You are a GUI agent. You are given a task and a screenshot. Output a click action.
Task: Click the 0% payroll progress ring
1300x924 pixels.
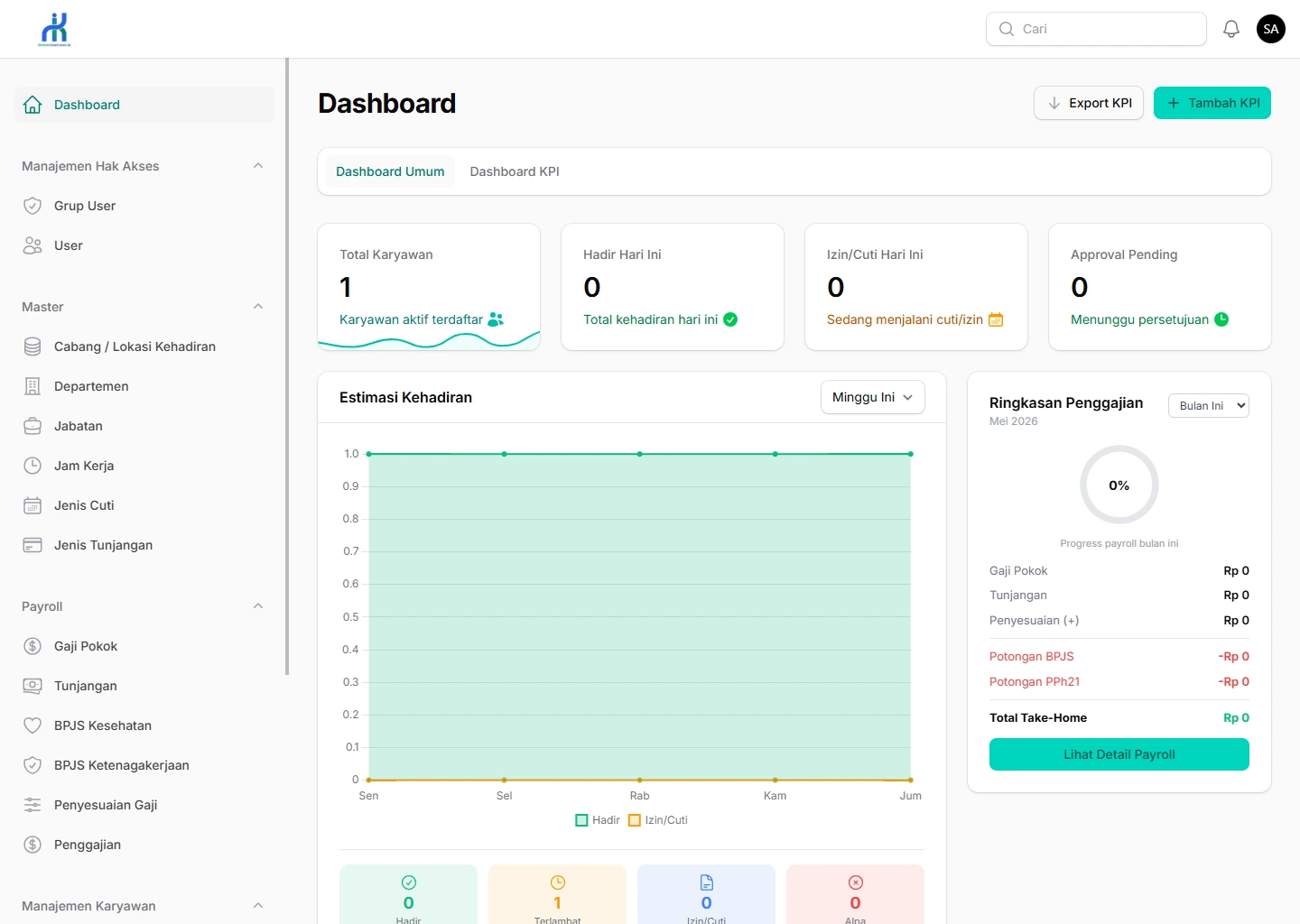point(1119,485)
